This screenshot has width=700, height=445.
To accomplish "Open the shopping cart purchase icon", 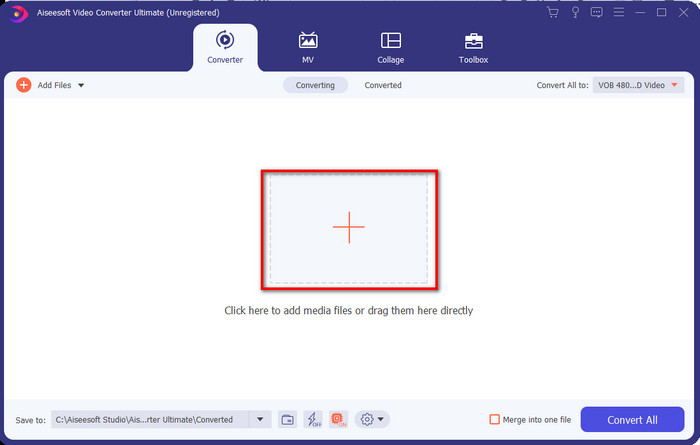I will [553, 12].
